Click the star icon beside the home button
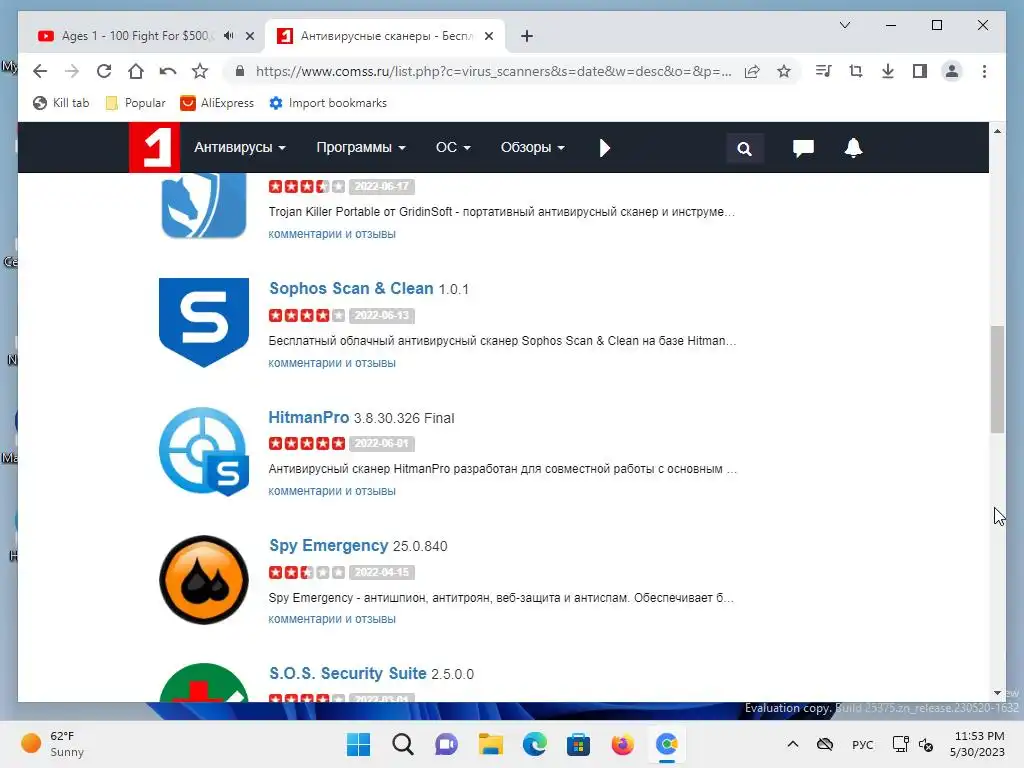The height and width of the screenshot is (768, 1024). (x=200, y=71)
